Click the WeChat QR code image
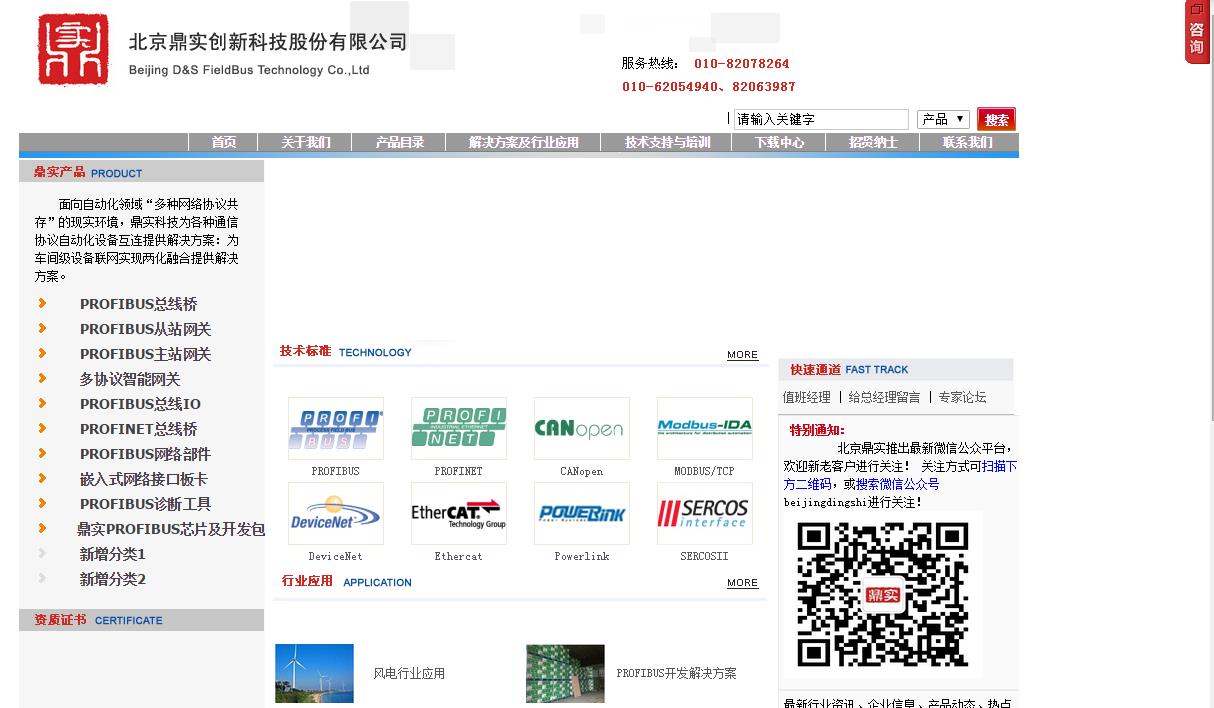The width and height of the screenshot is (1214, 708). click(882, 594)
